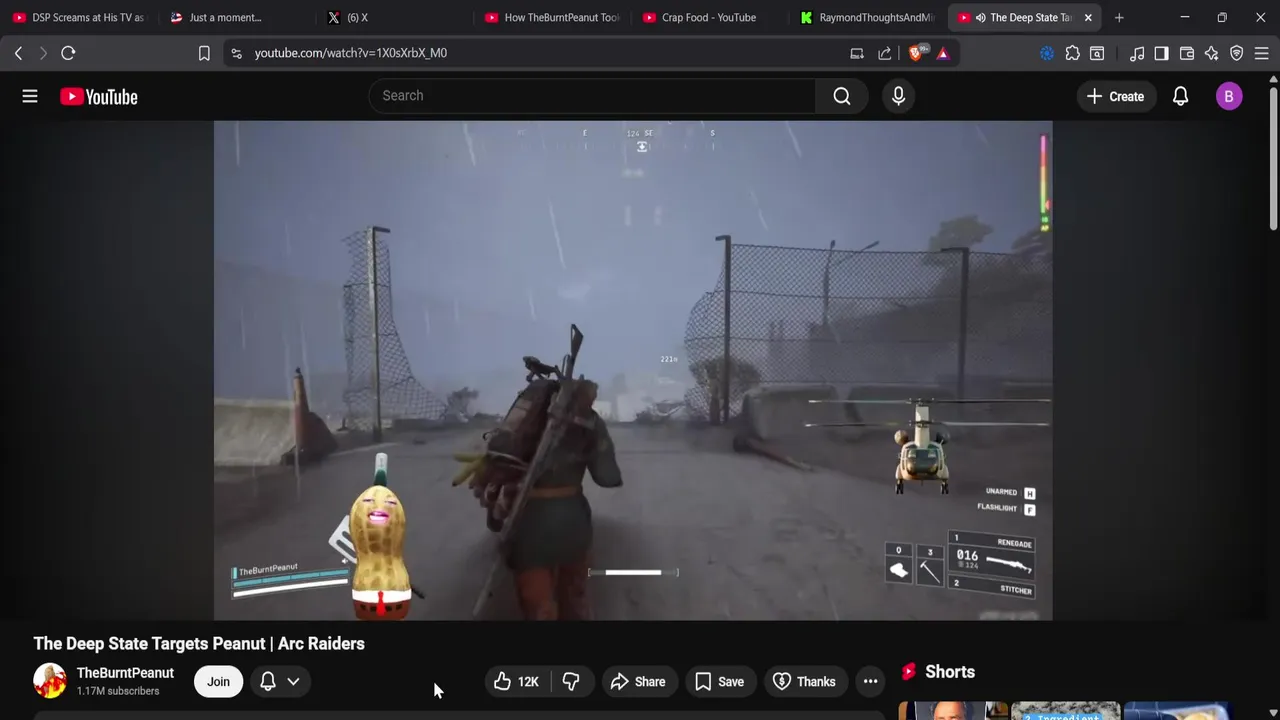The image size is (1280, 720).
Task: Open YouTube notifications bell
Action: (1180, 96)
